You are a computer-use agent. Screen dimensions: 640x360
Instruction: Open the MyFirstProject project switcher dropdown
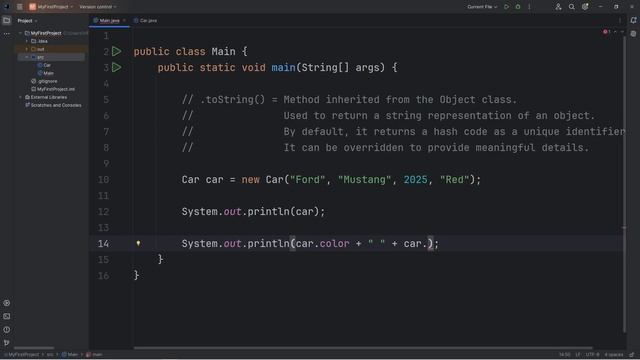(x=51, y=7)
